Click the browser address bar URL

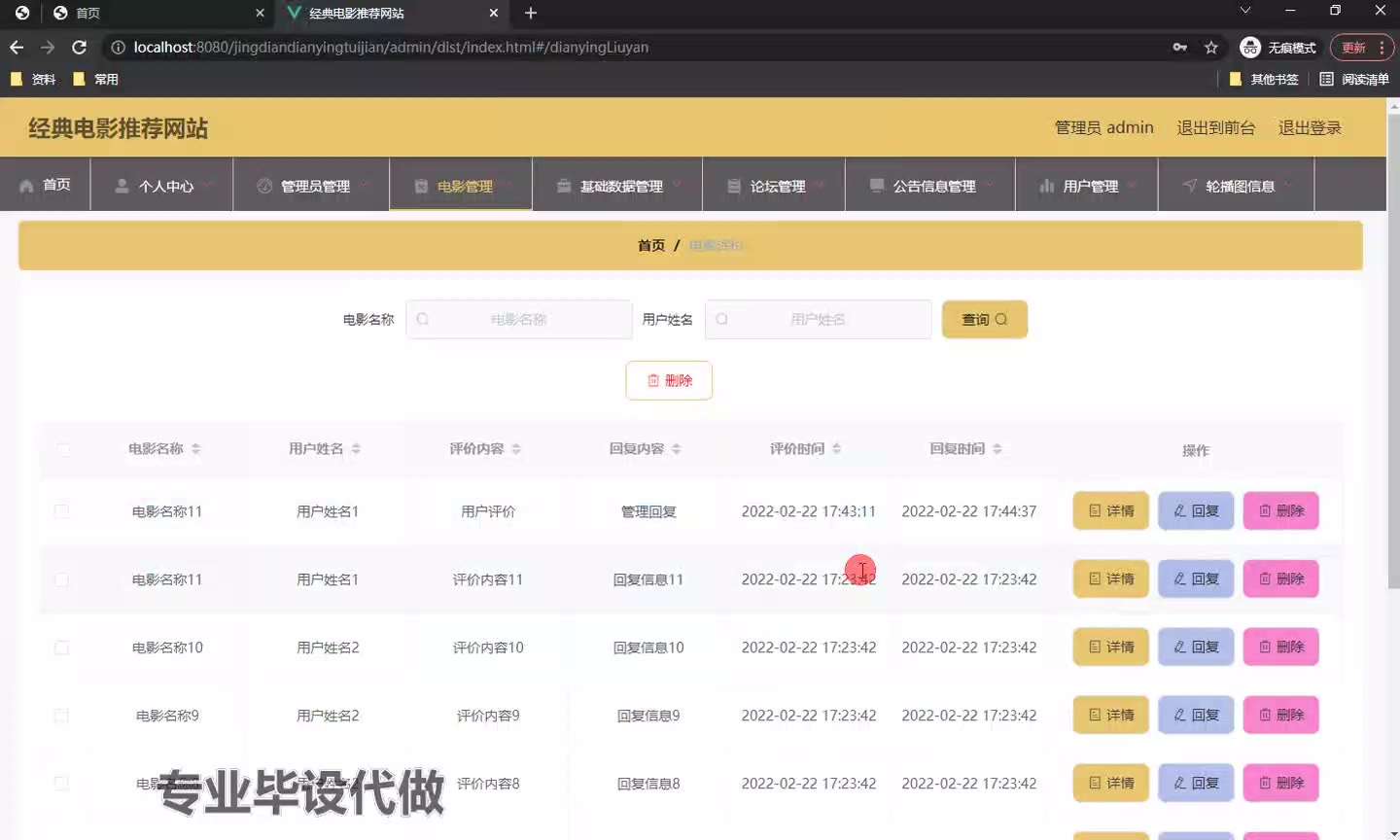[x=391, y=47]
